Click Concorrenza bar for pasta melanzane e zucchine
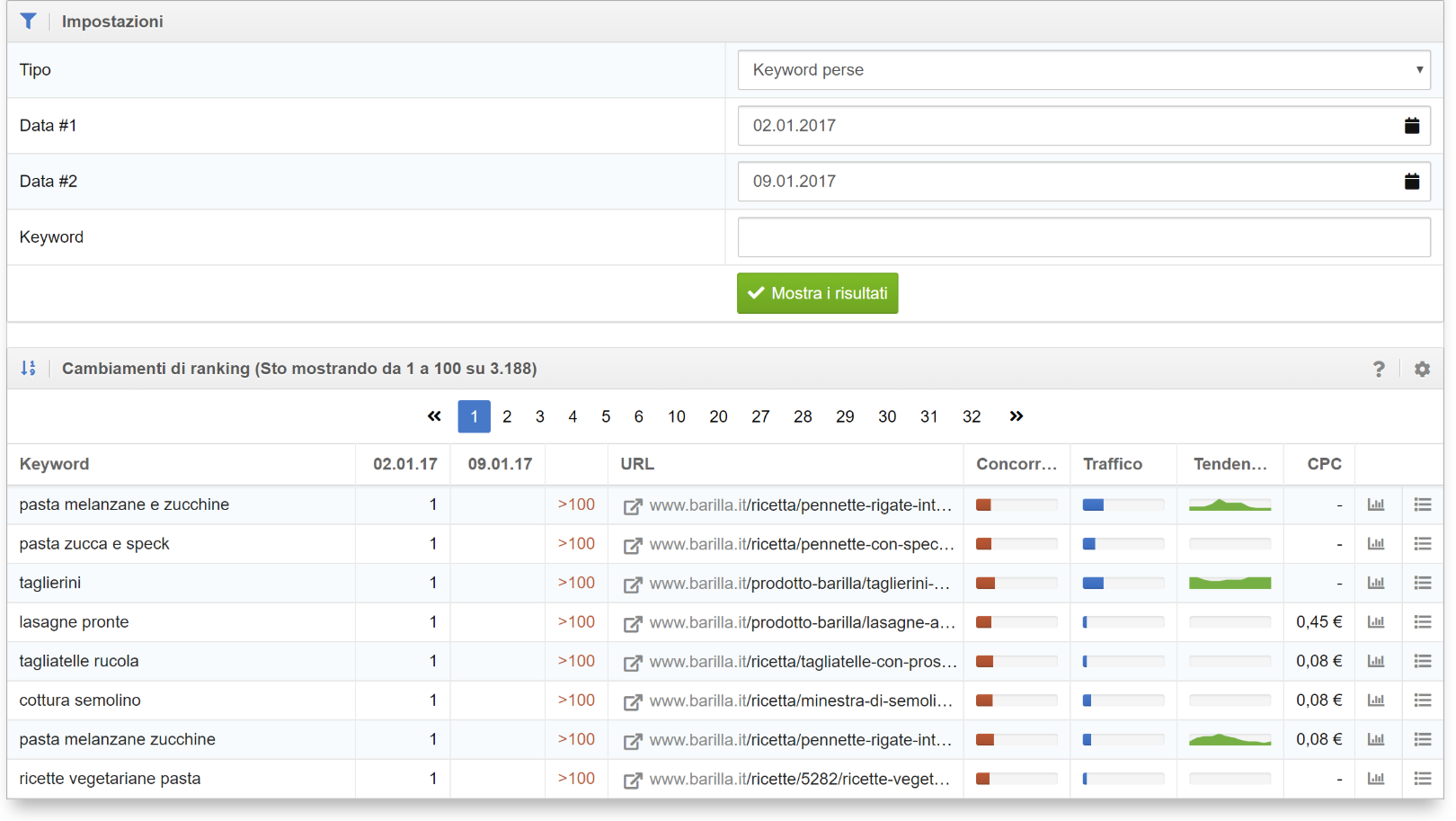Screen dimensions: 1456x821 tap(1017, 504)
